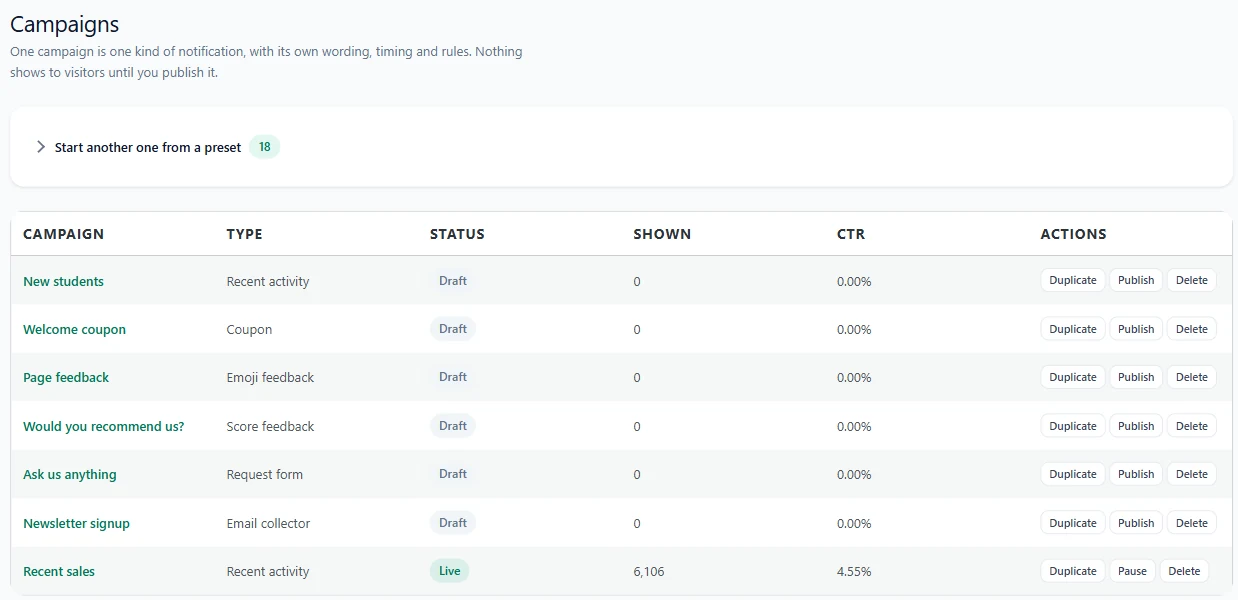
Task: Click the 4.55% CTR value
Action: click(854, 572)
